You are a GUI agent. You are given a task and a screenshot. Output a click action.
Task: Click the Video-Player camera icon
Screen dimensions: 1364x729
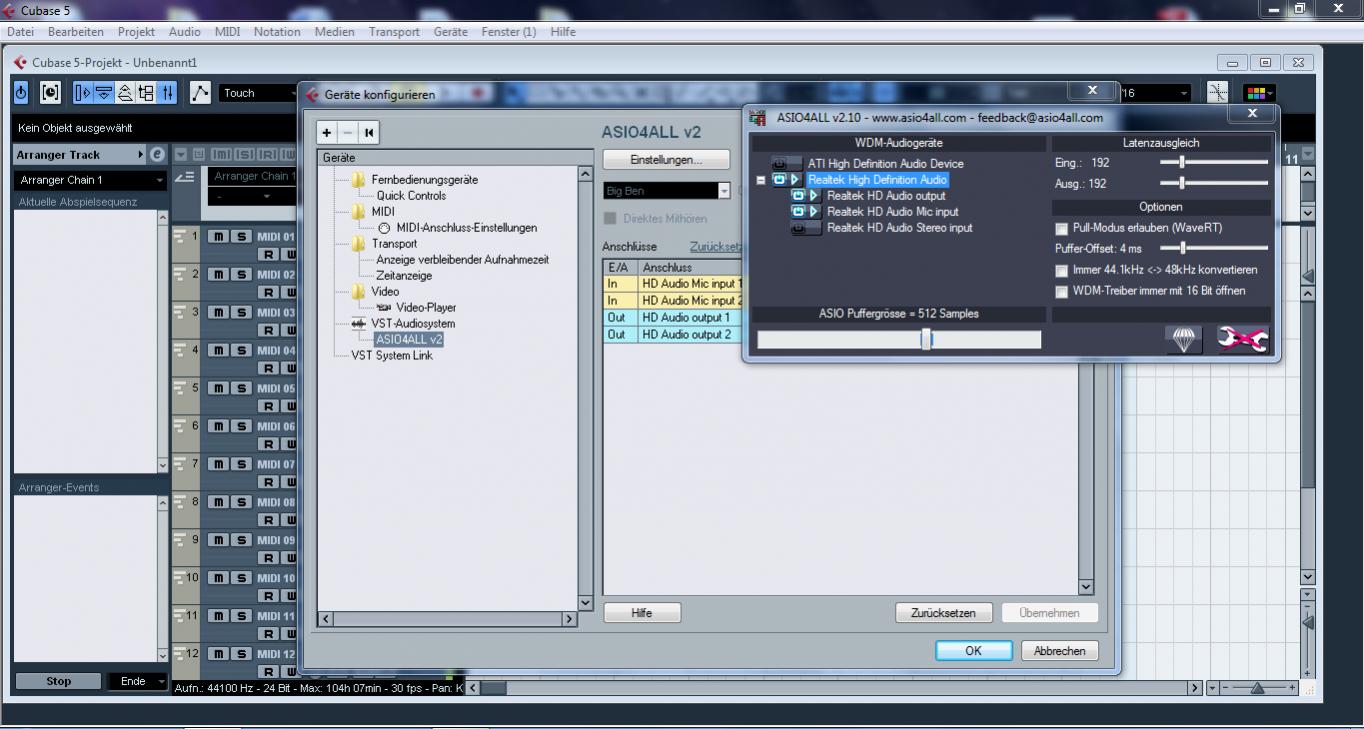(x=384, y=308)
